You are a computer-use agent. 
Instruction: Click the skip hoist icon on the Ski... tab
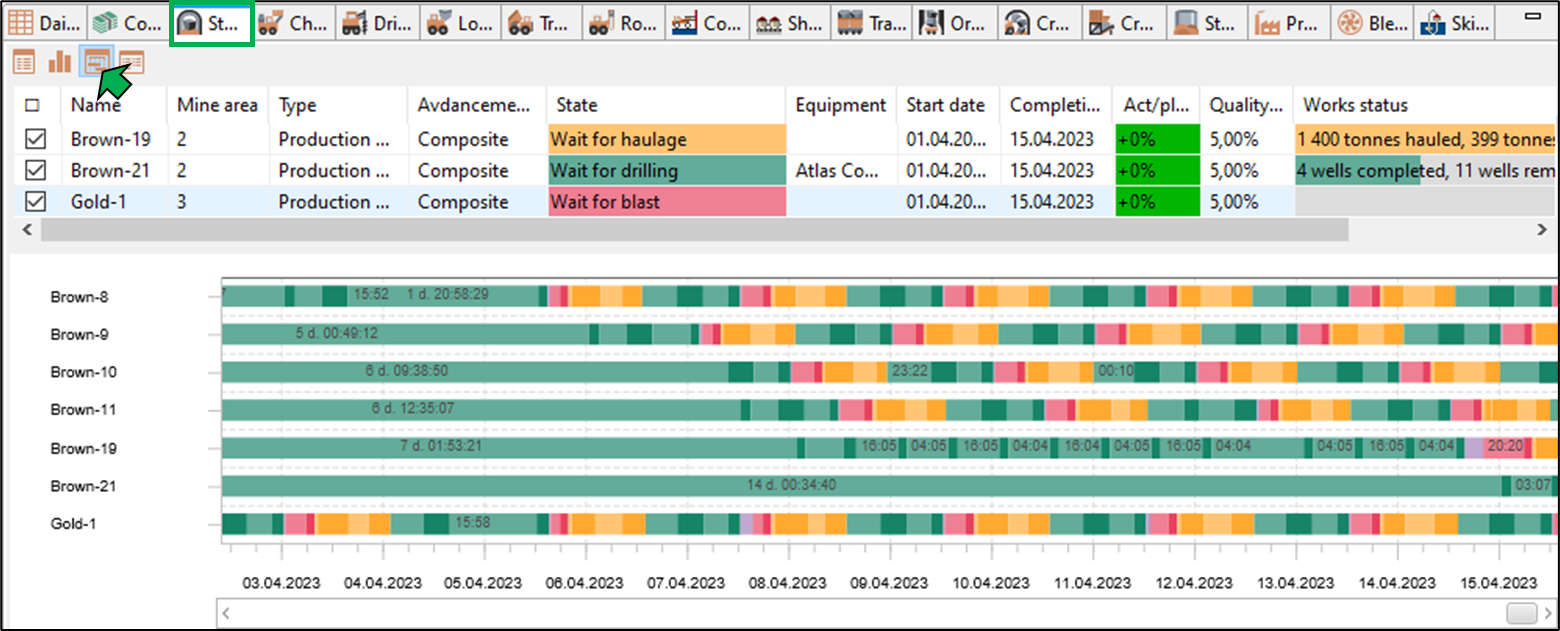1435,22
